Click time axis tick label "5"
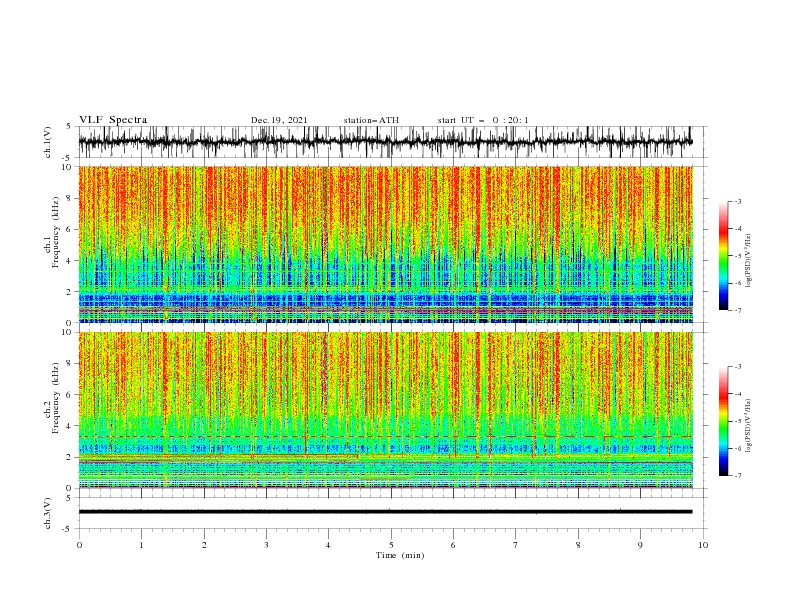The height and width of the screenshot is (612, 792). tap(391, 545)
